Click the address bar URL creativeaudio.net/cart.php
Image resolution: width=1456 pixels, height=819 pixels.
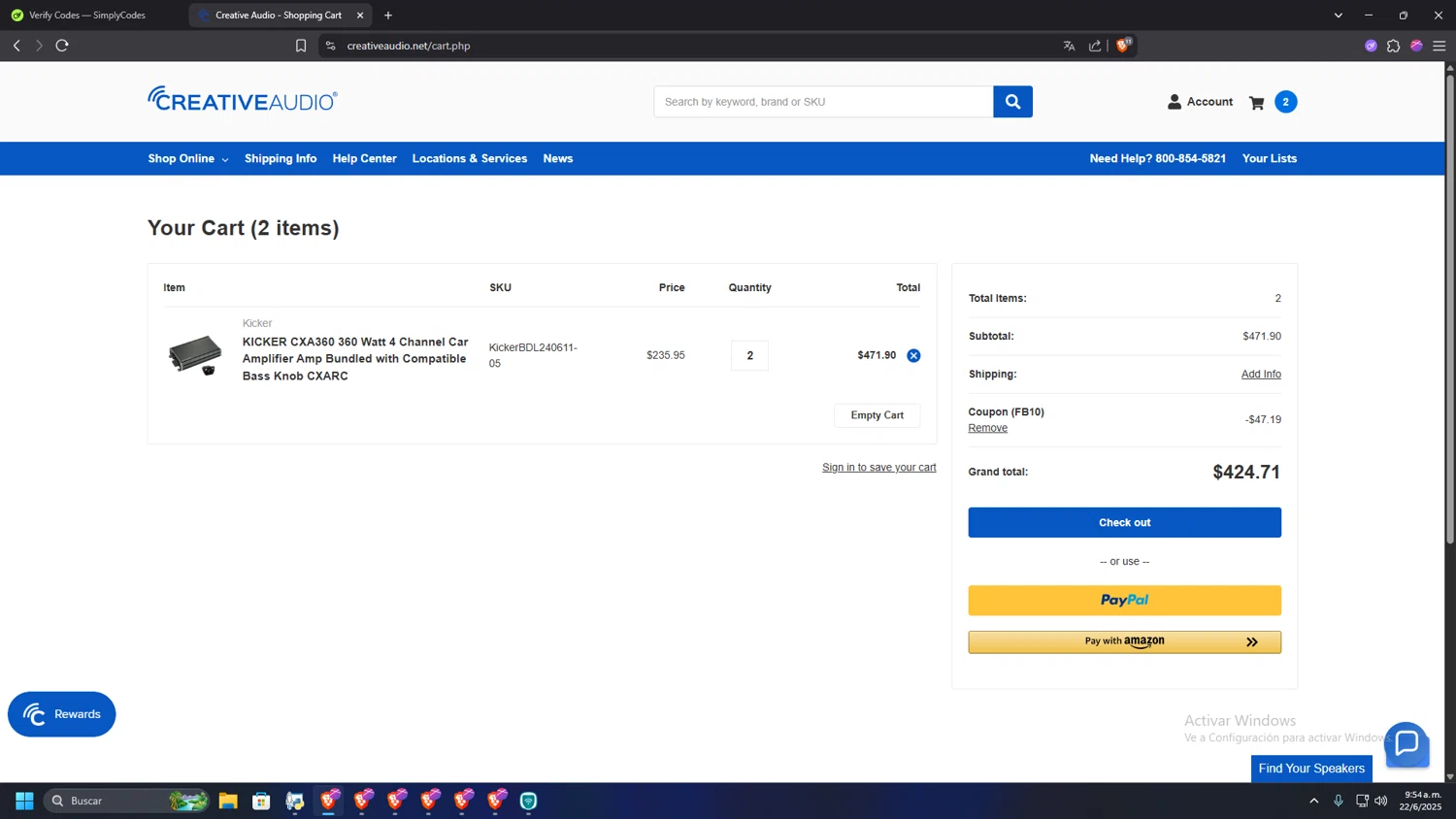tap(409, 46)
